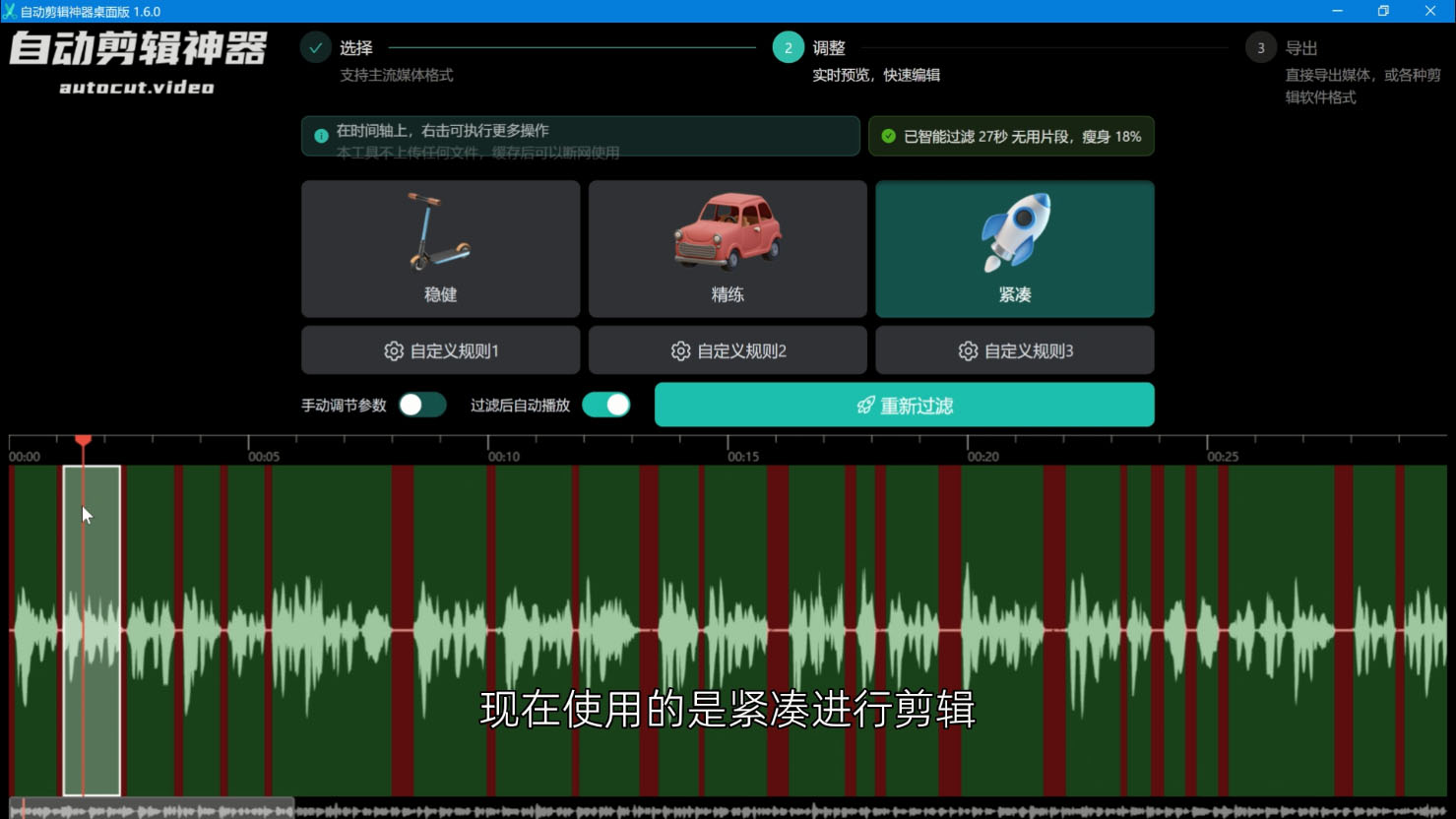
Task: Enable the 手动调节参数 switch
Action: 422,405
